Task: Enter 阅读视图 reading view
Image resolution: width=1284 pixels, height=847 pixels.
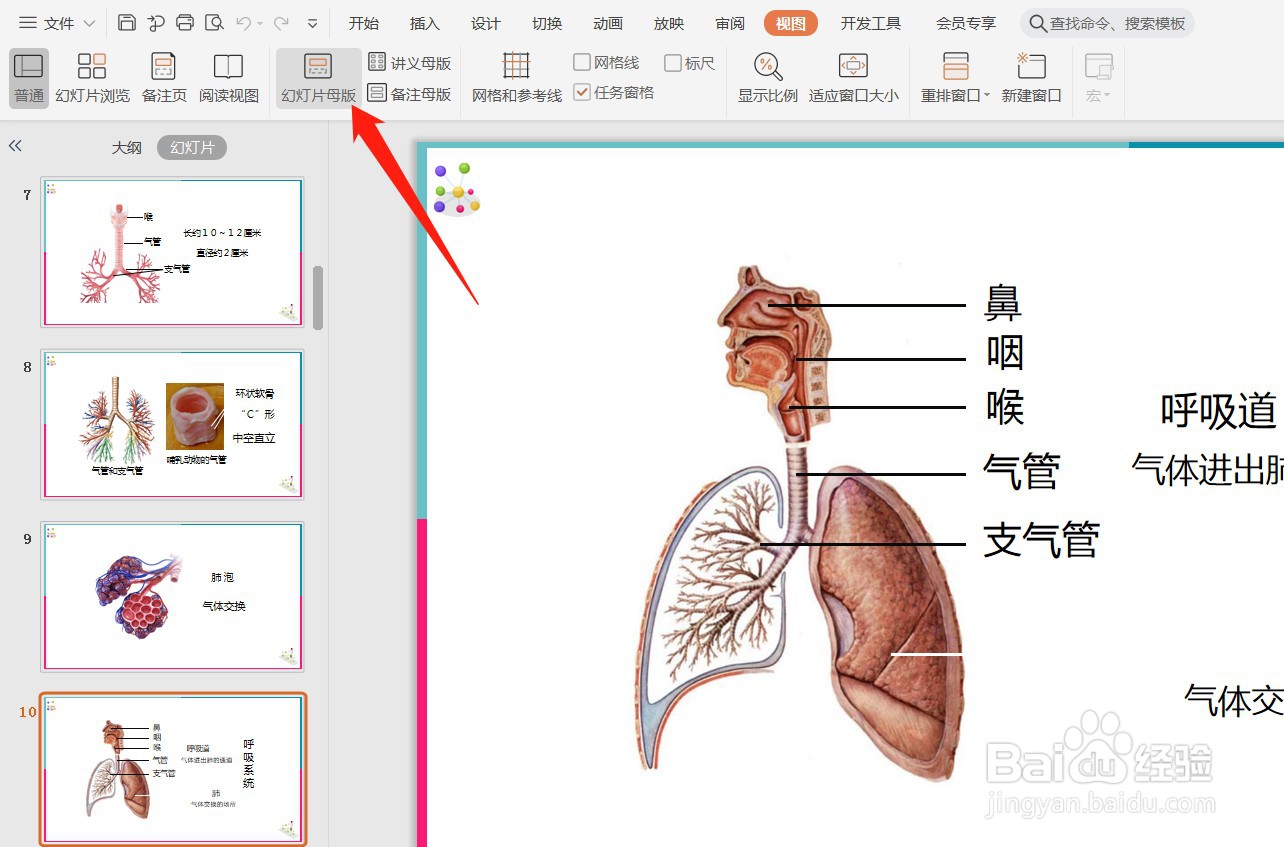Action: [229, 79]
